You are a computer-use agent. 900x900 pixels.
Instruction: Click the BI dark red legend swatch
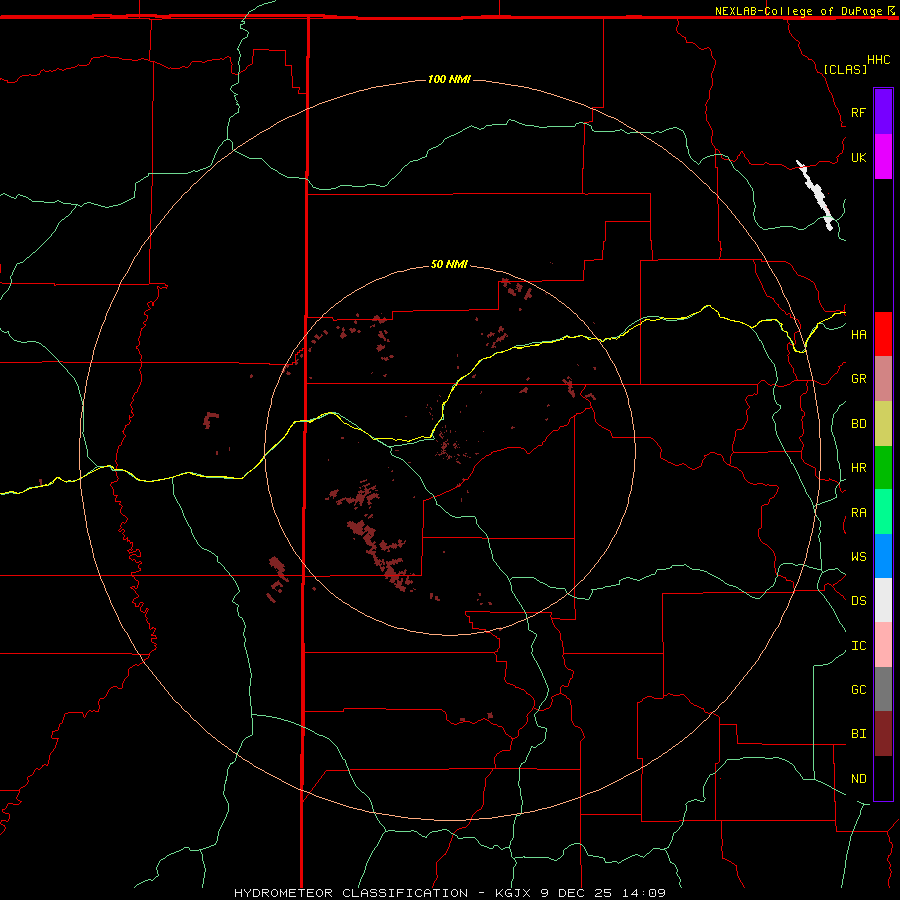click(883, 734)
